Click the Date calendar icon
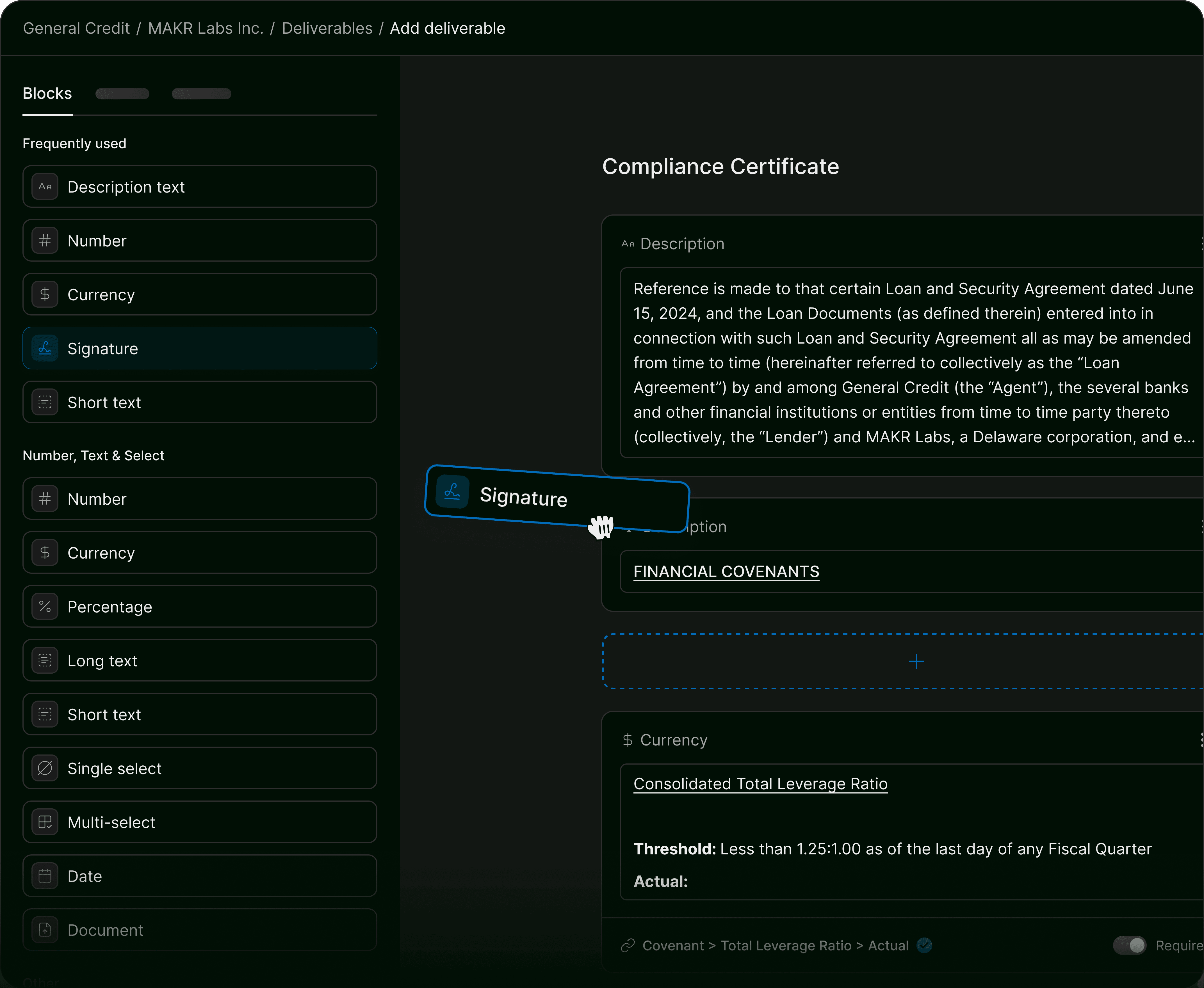This screenshot has height=988, width=1204. [x=45, y=876]
